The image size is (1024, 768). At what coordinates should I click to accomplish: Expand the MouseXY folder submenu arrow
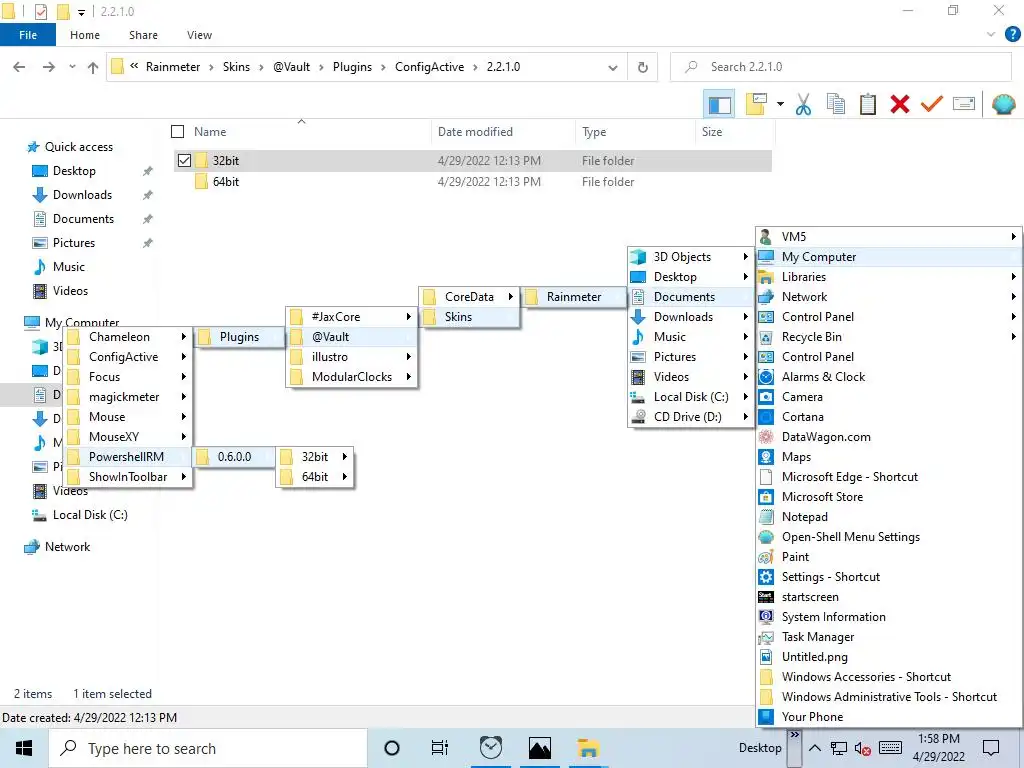(x=184, y=437)
